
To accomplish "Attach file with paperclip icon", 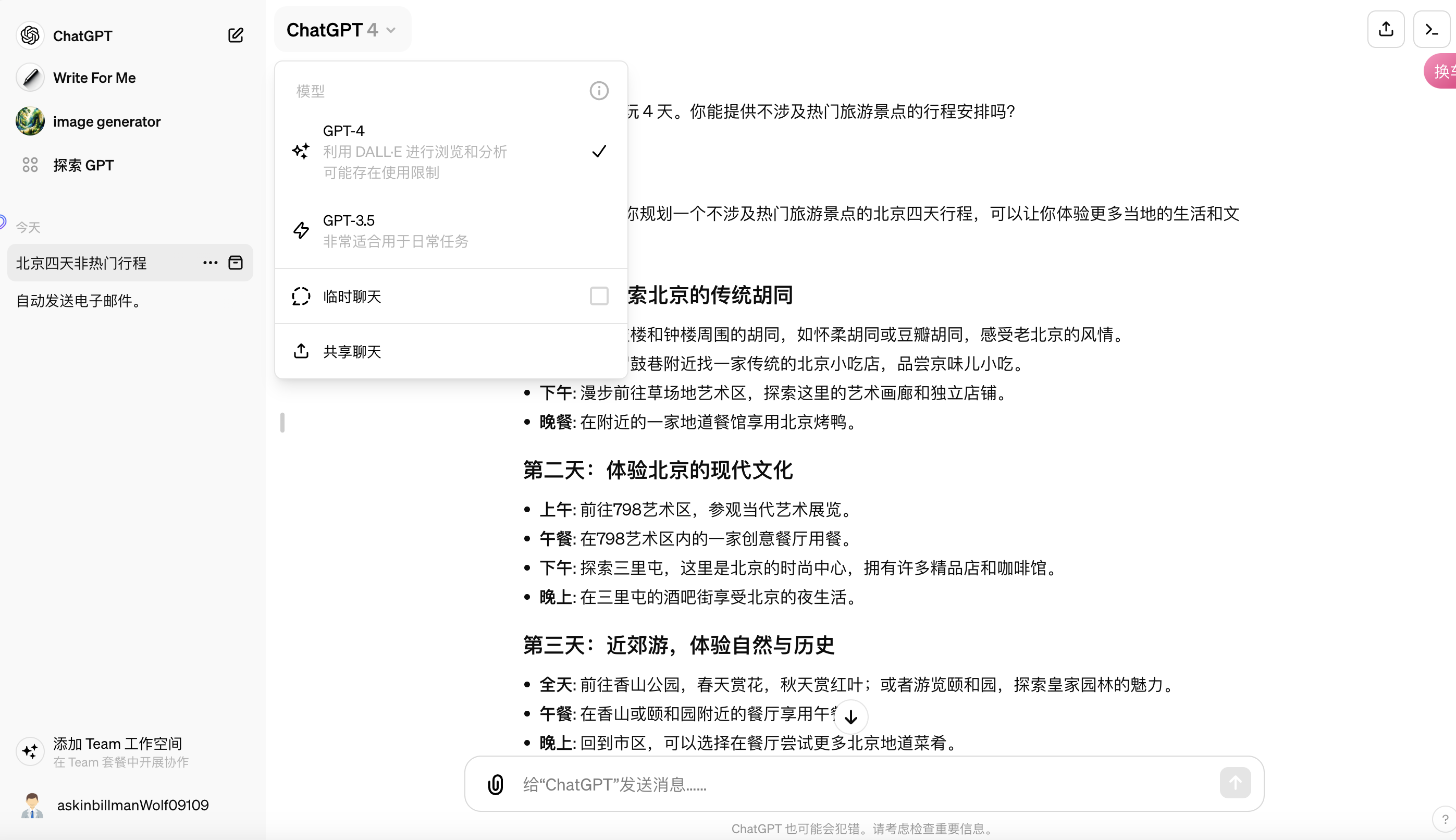I will 496,784.
